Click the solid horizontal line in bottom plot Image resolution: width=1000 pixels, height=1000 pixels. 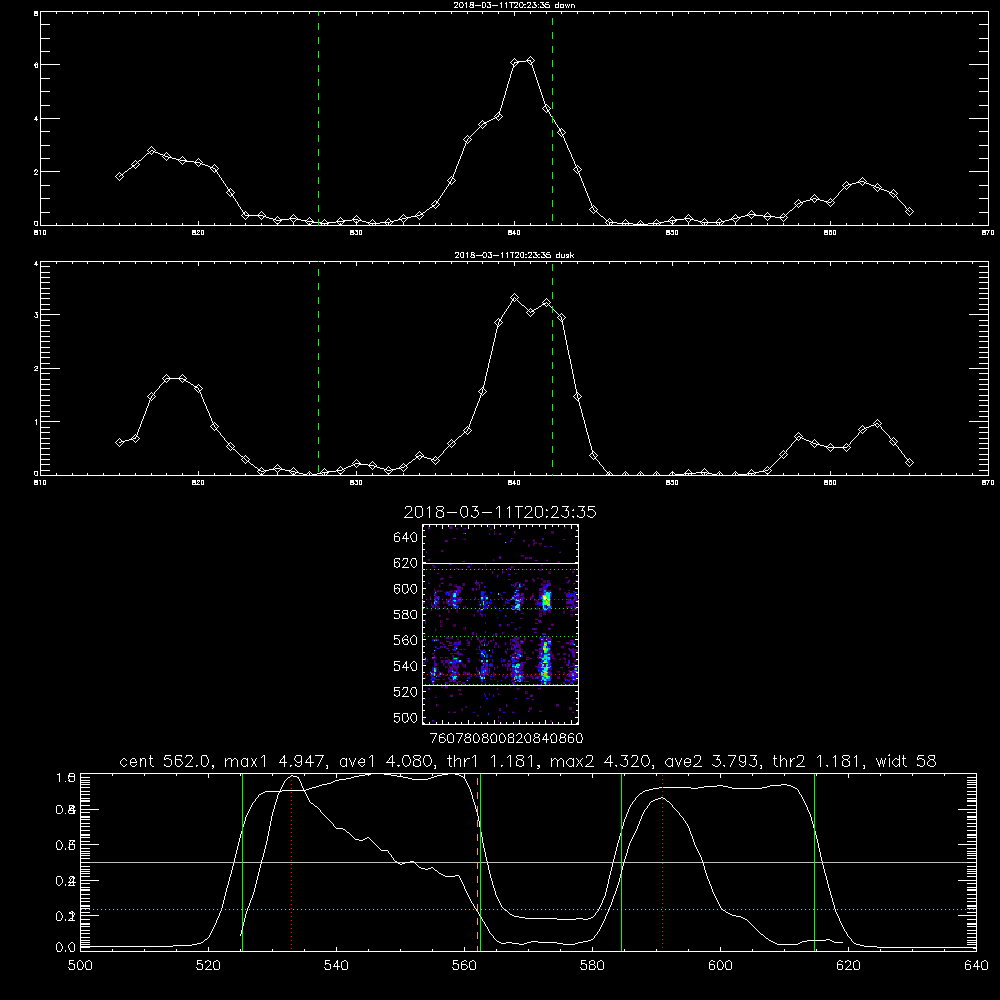coord(528,862)
